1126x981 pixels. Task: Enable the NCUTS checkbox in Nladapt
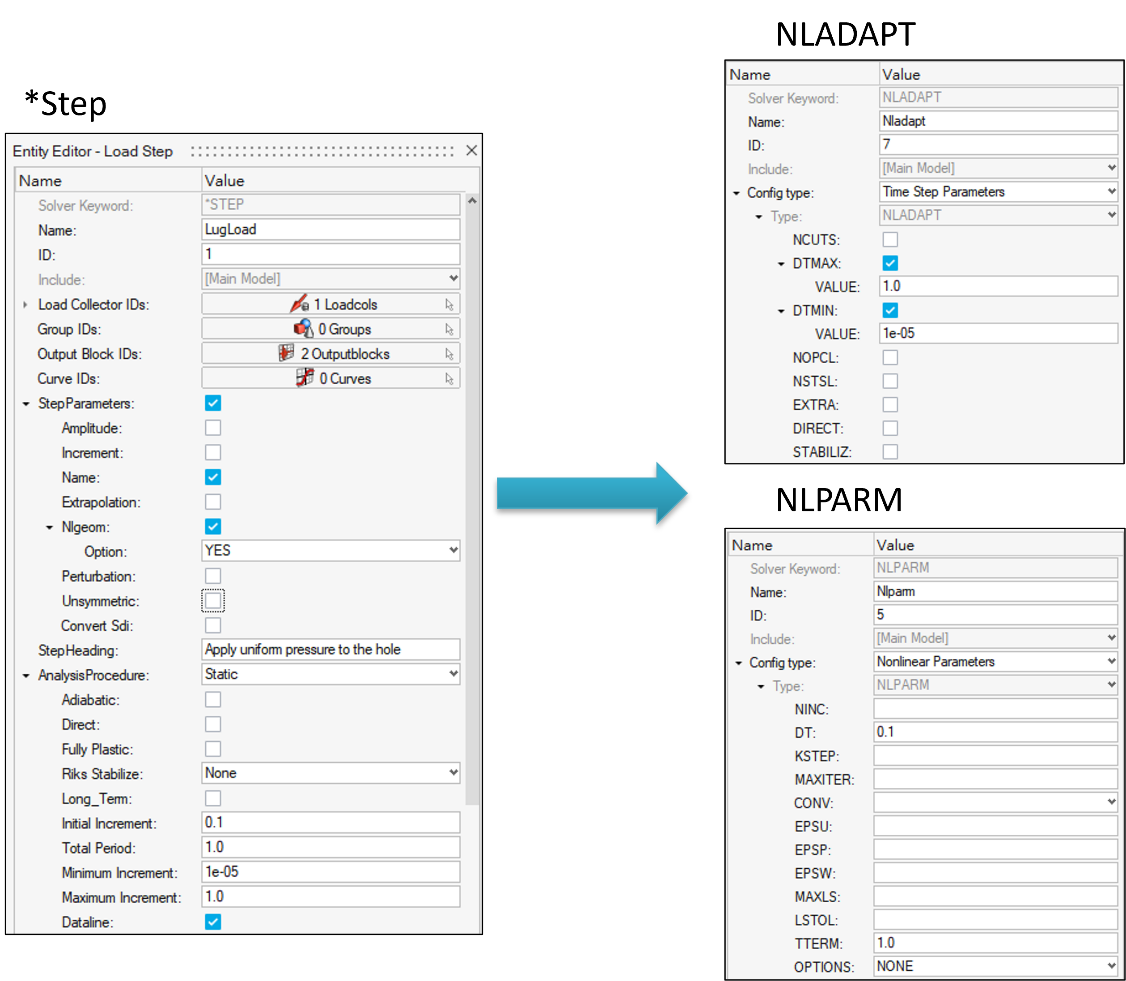tap(890, 240)
